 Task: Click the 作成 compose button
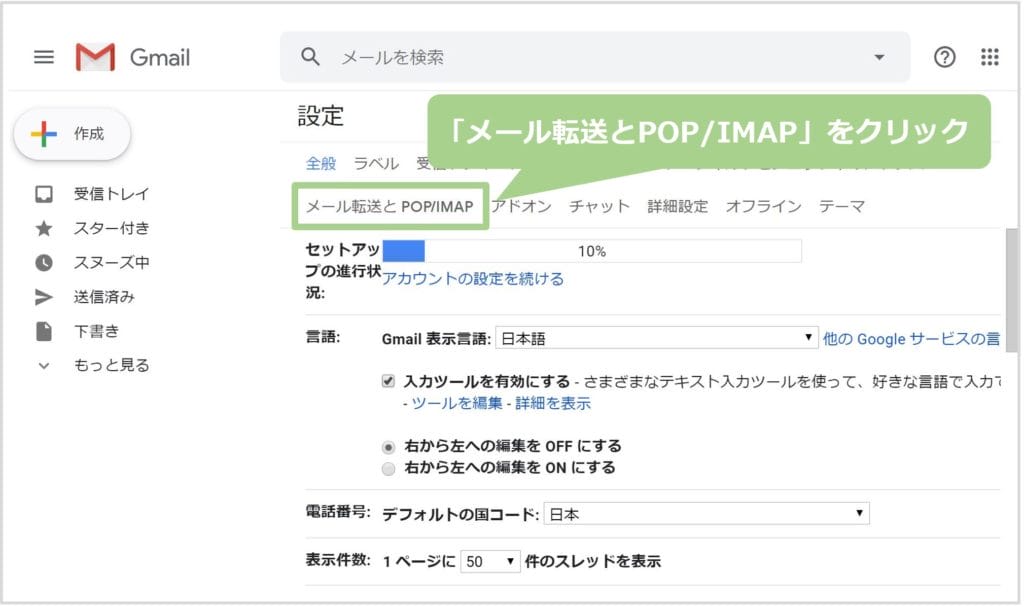(72, 134)
